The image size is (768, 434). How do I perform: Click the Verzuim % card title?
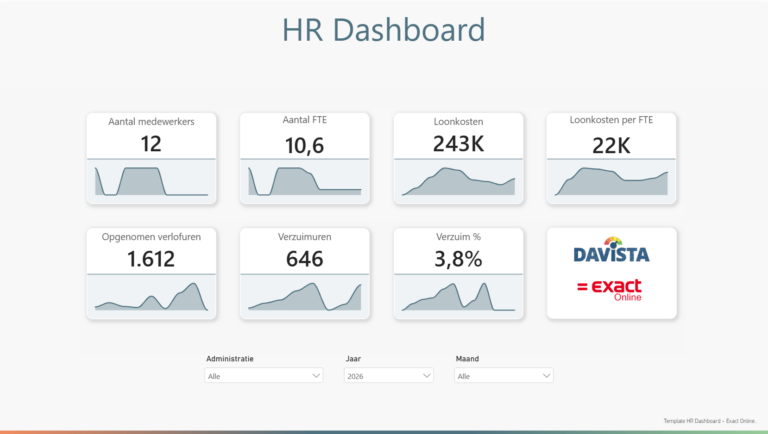coord(458,237)
